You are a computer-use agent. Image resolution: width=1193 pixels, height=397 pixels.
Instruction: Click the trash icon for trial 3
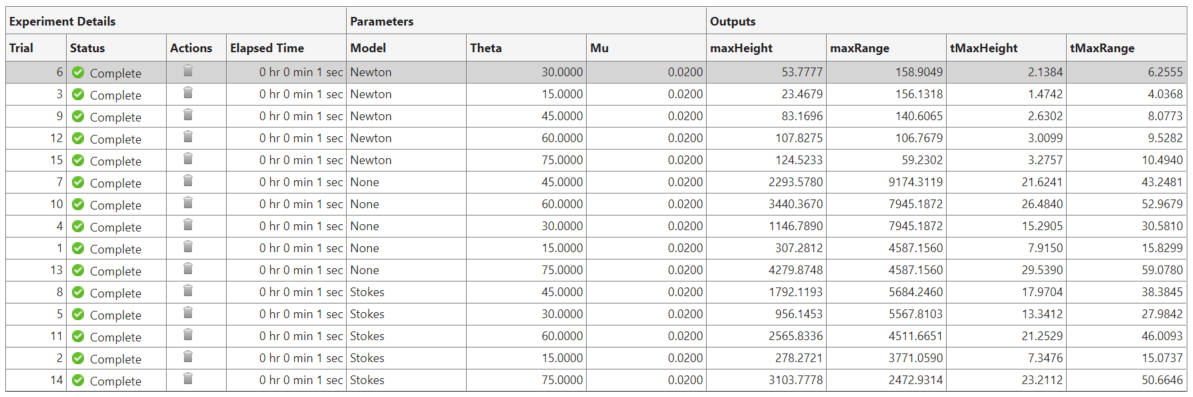[x=188, y=94]
